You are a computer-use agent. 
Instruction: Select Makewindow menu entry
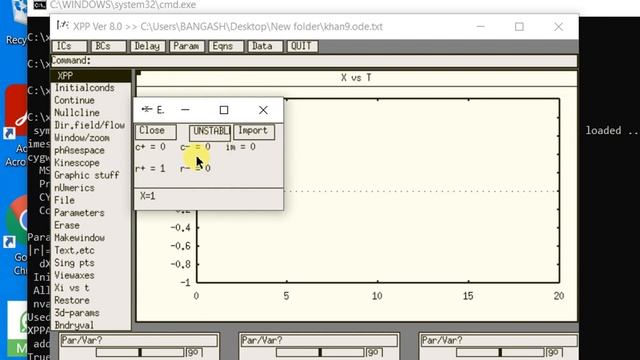[x=80, y=238]
